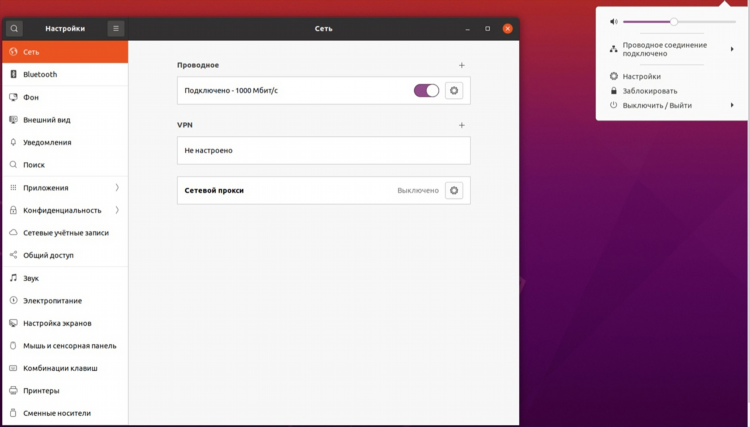Screen dimensions: 750x427
Task: Click the Принтеры printer icon
Action: [13, 390]
